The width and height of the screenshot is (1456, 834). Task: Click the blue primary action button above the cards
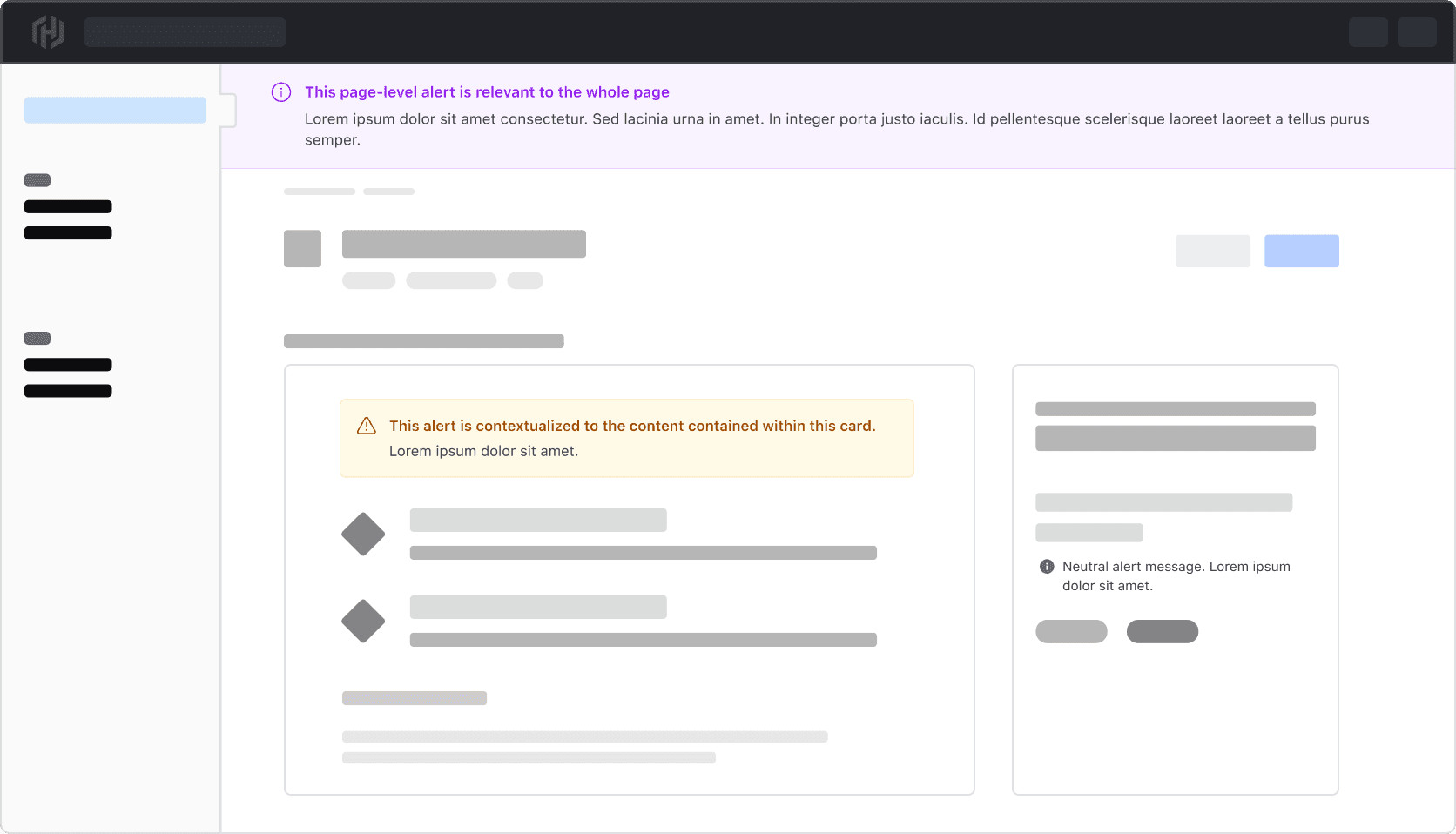point(1302,251)
